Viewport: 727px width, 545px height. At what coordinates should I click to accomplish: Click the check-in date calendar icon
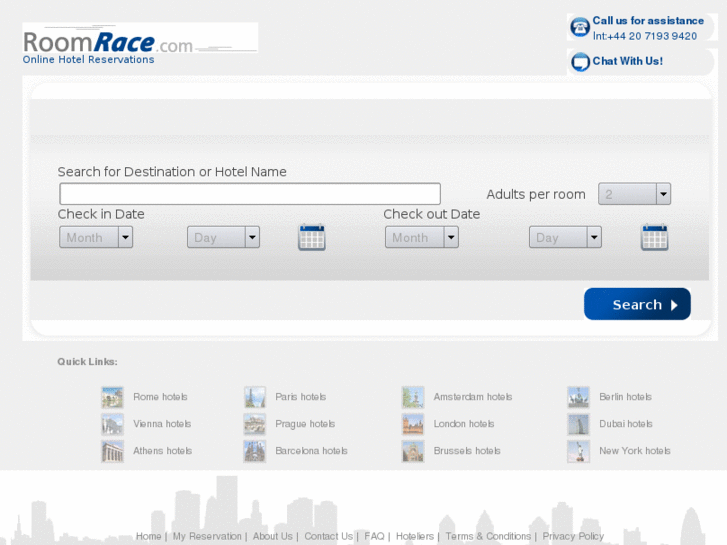point(311,237)
